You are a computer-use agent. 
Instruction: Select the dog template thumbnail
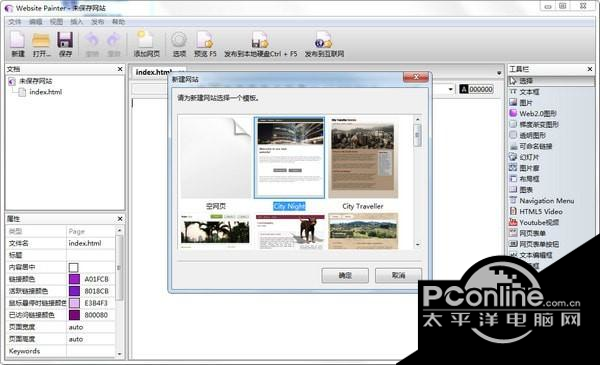[x=290, y=231]
